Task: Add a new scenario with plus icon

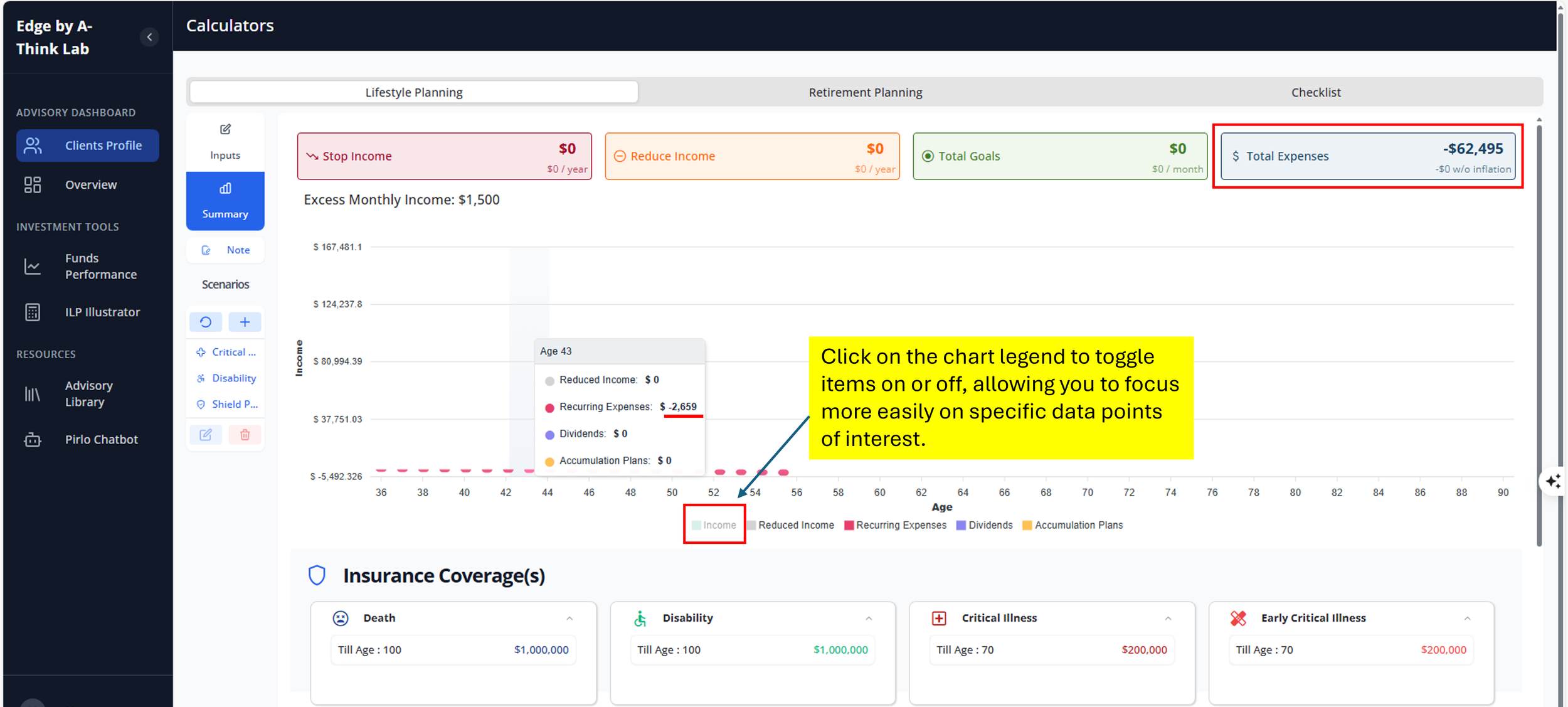Action: coord(245,322)
